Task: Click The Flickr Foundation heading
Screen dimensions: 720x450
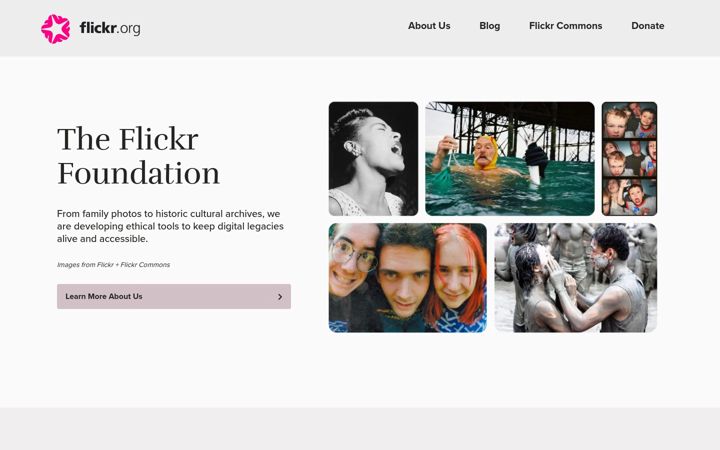Action: tap(138, 156)
